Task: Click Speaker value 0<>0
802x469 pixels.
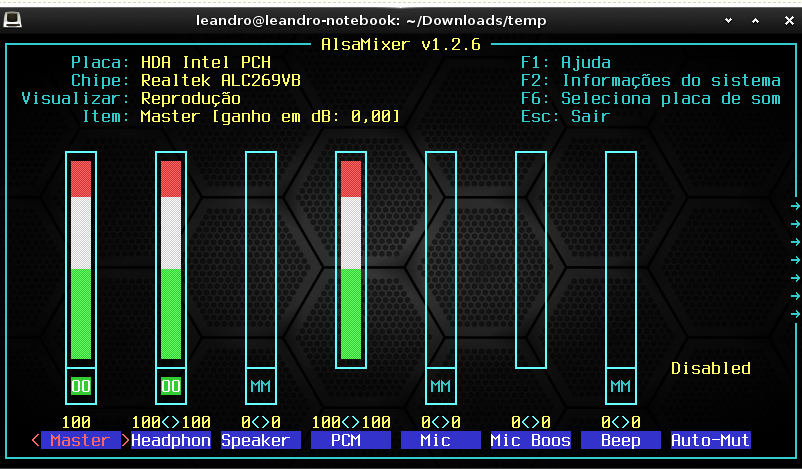Action: pos(261,422)
